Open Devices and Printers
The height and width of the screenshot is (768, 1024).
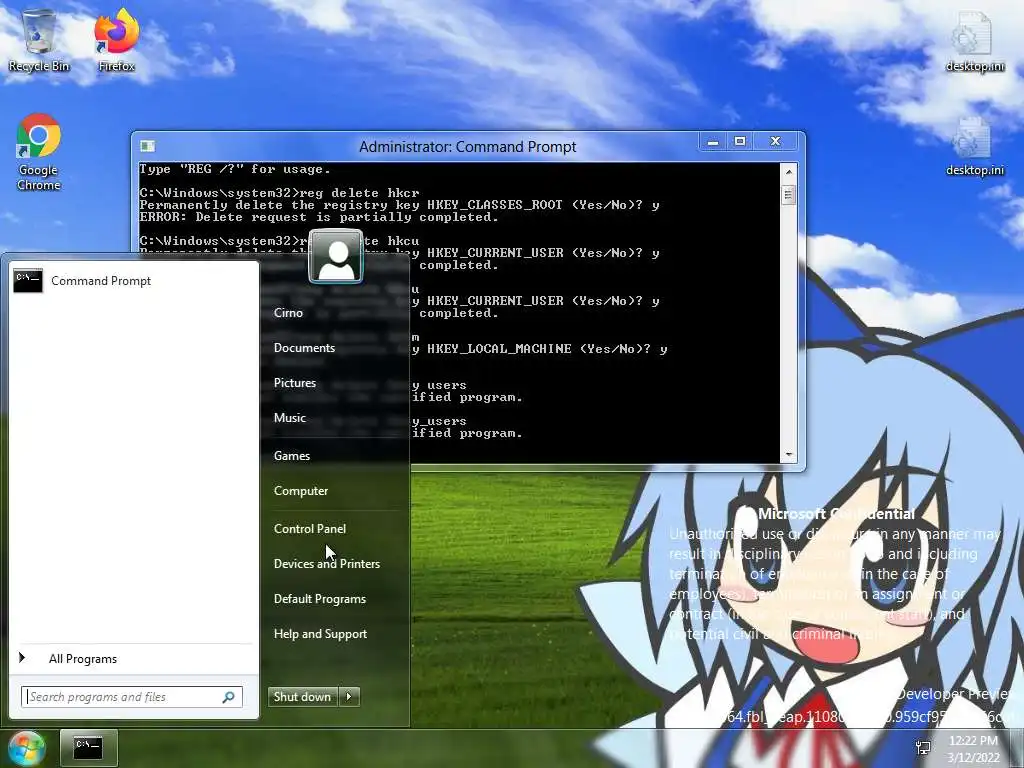click(327, 564)
